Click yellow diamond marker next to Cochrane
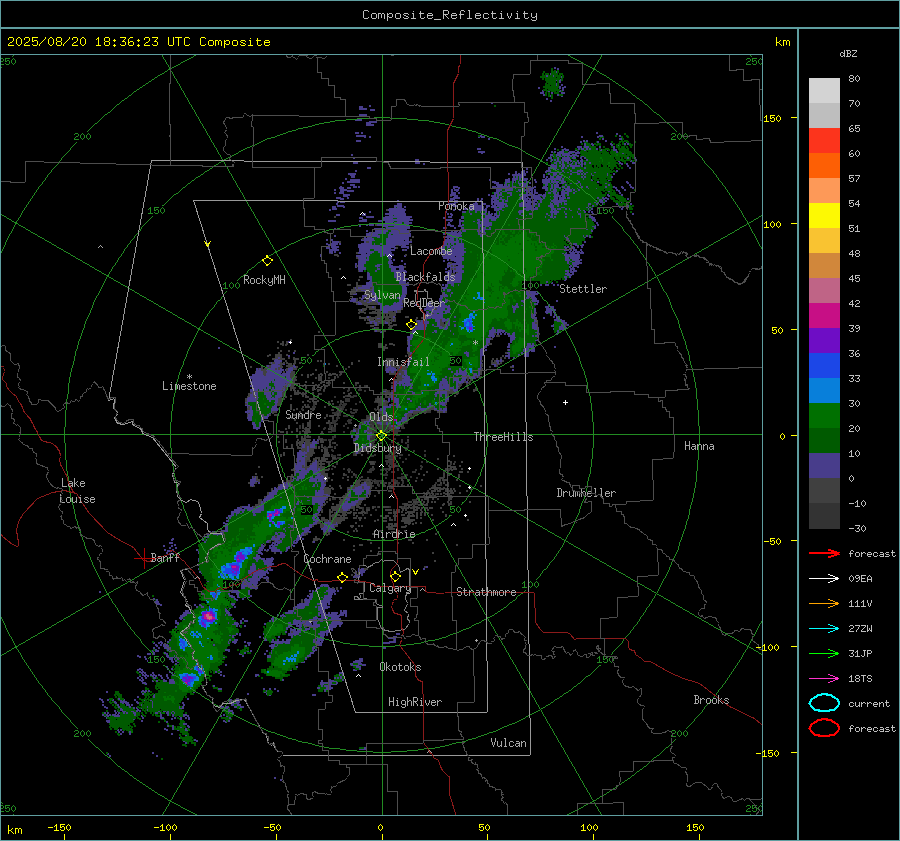The image size is (900, 841). coord(343,577)
